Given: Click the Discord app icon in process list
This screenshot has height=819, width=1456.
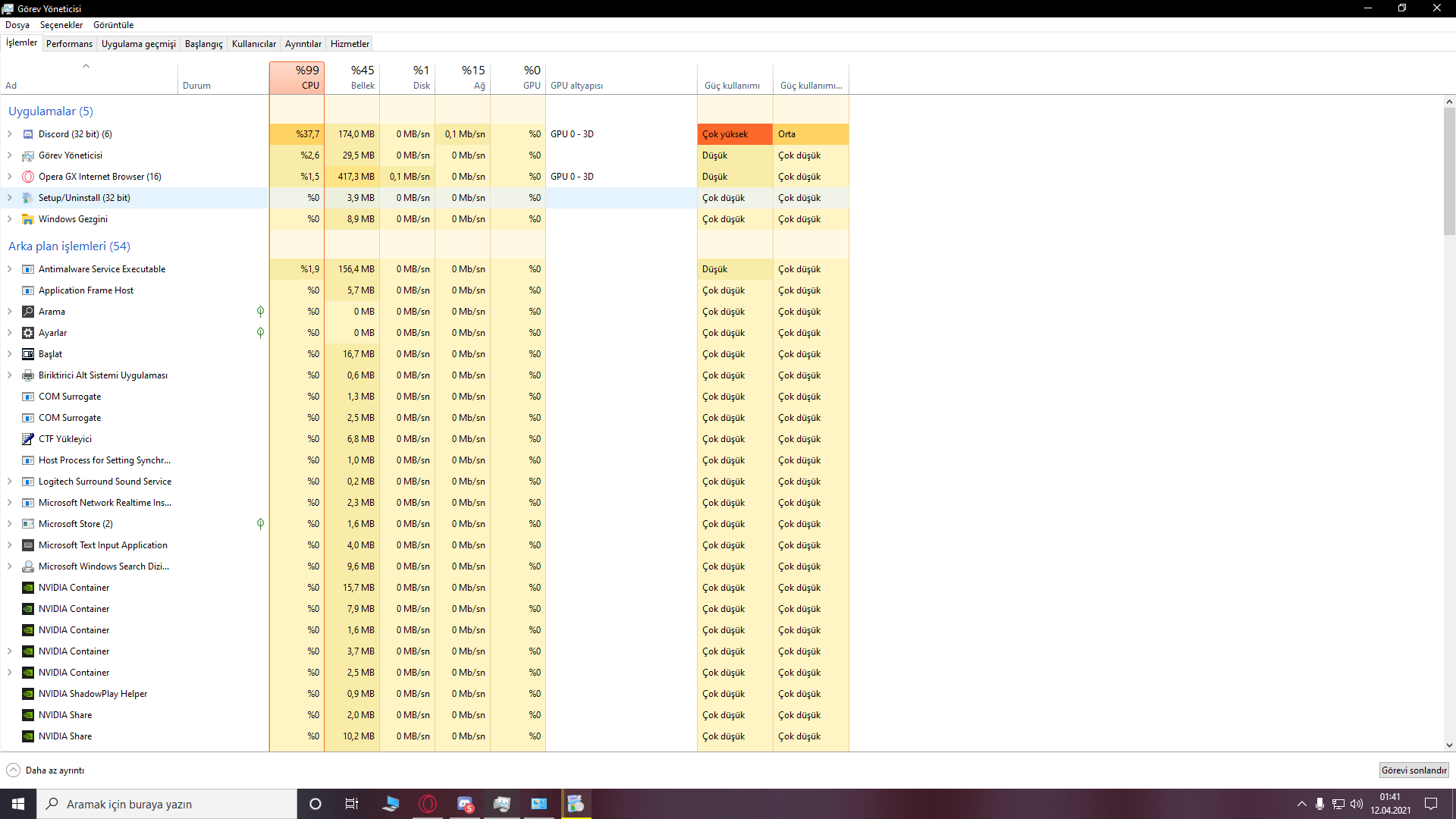Looking at the screenshot, I should tap(28, 134).
